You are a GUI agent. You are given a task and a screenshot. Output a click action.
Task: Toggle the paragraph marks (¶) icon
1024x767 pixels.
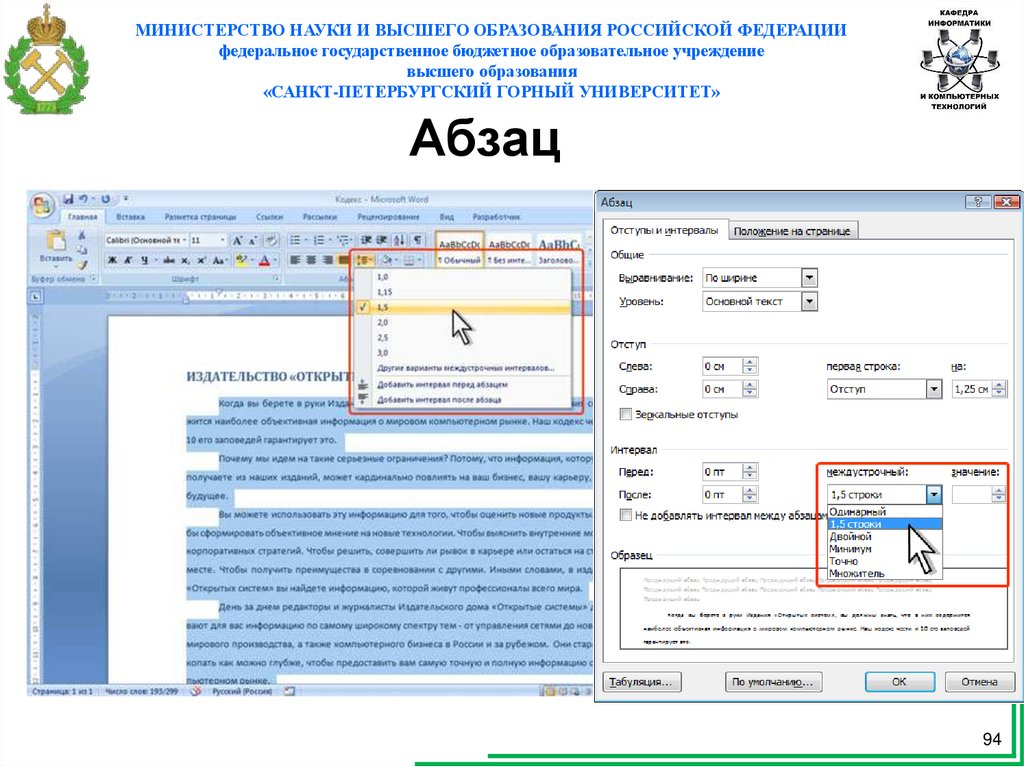click(x=417, y=240)
